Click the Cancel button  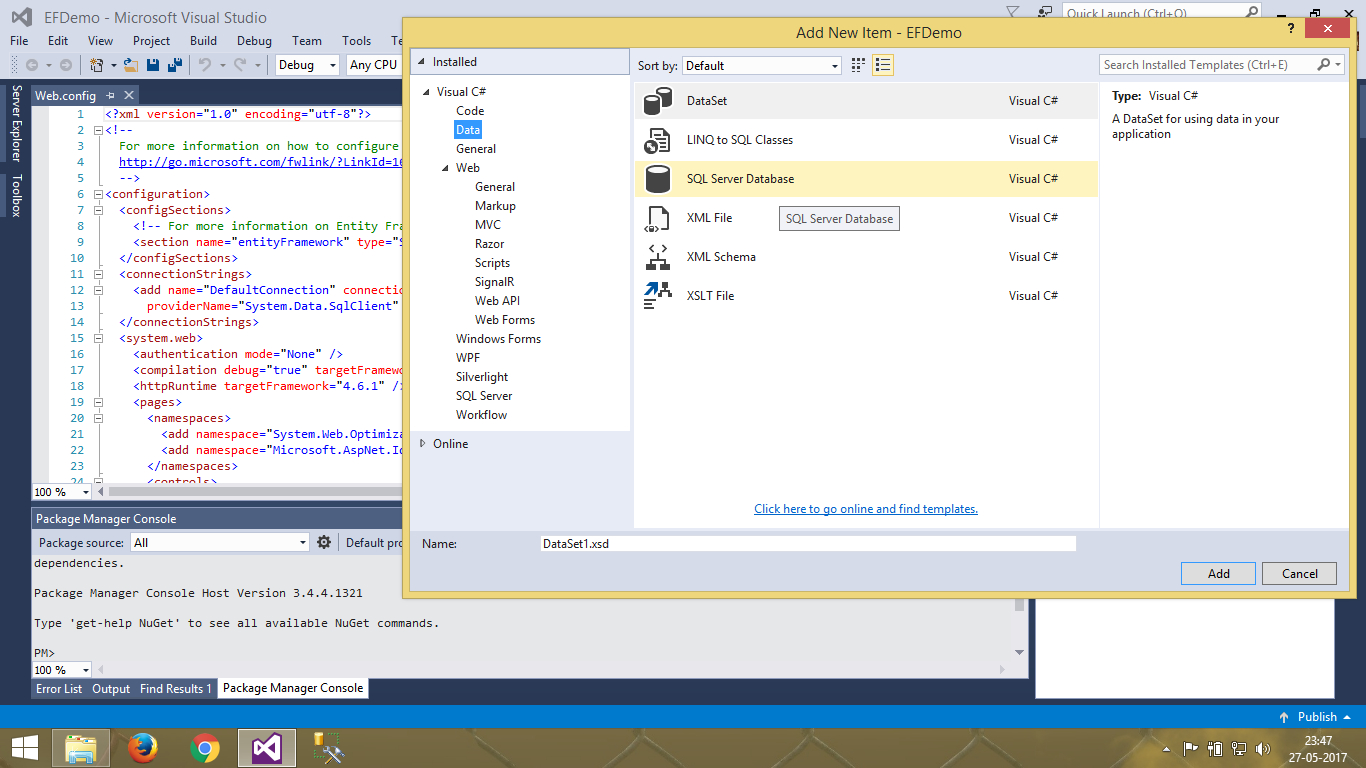[x=1300, y=573]
